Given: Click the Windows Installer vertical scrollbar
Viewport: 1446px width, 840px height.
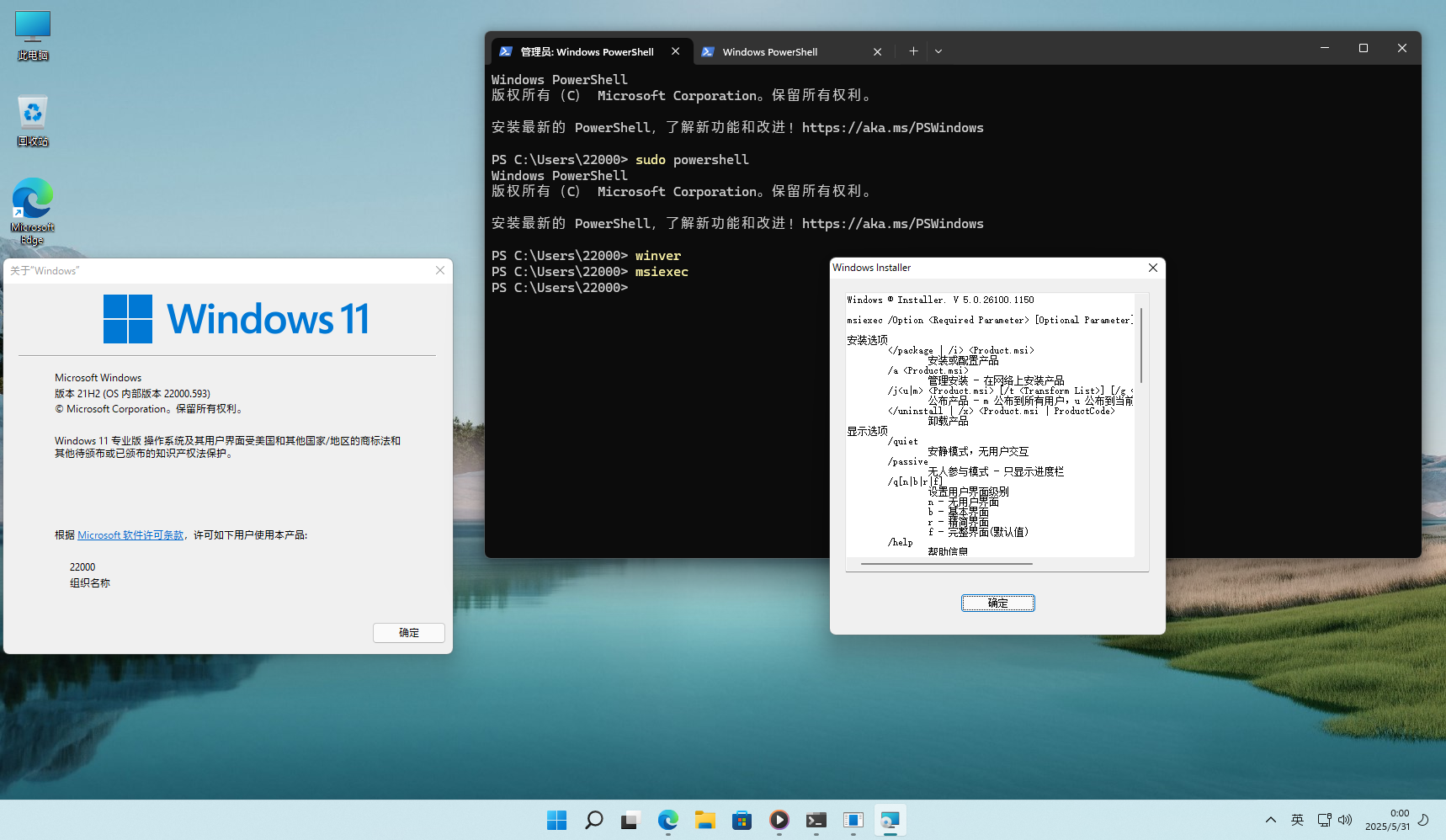Looking at the screenshot, I should pos(1141,345).
